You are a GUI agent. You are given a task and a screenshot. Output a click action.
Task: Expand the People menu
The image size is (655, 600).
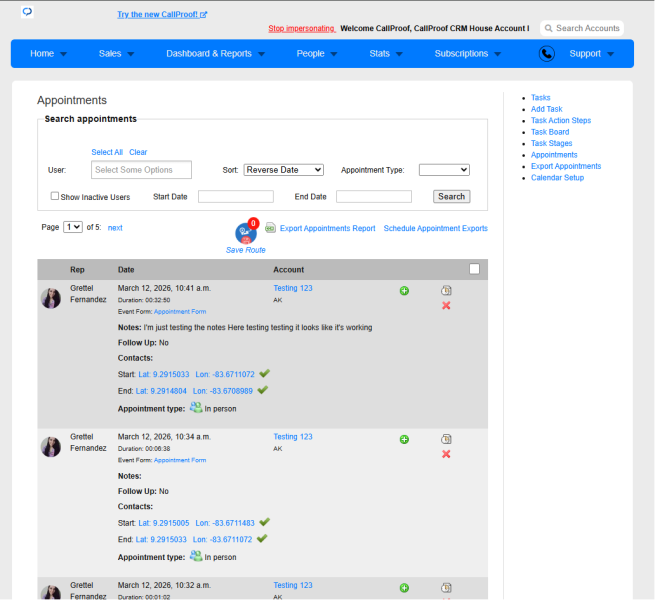(317, 53)
